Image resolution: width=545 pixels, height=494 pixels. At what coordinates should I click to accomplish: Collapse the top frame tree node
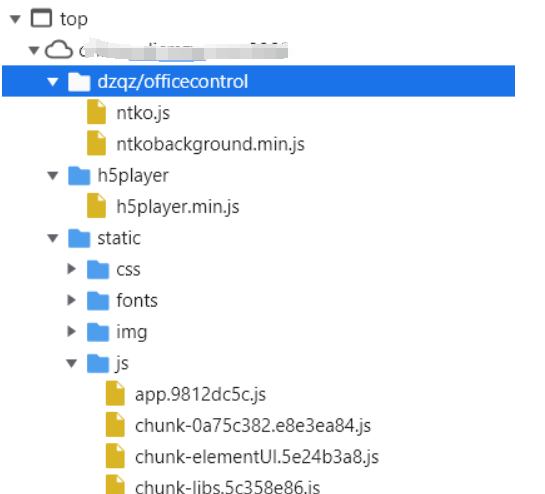(15, 19)
